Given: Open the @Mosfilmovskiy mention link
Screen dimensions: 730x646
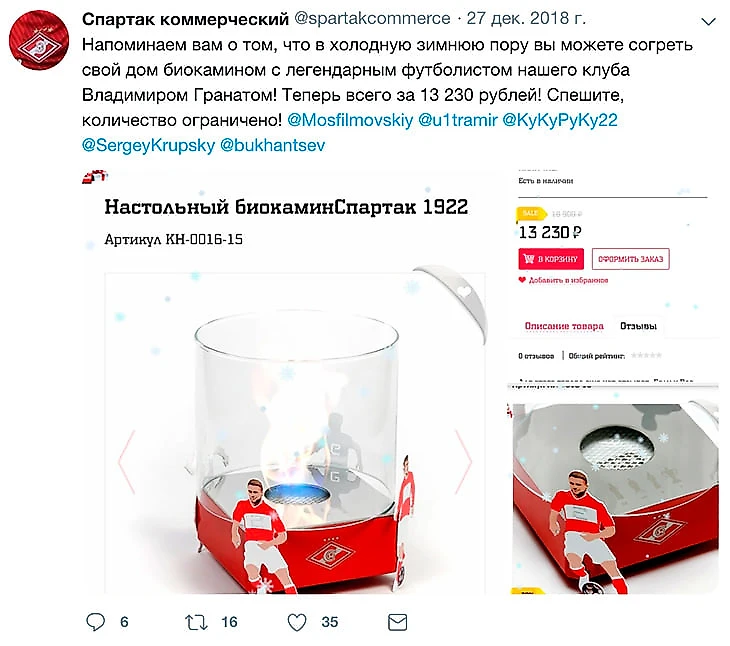Looking at the screenshot, I should pos(350,120).
